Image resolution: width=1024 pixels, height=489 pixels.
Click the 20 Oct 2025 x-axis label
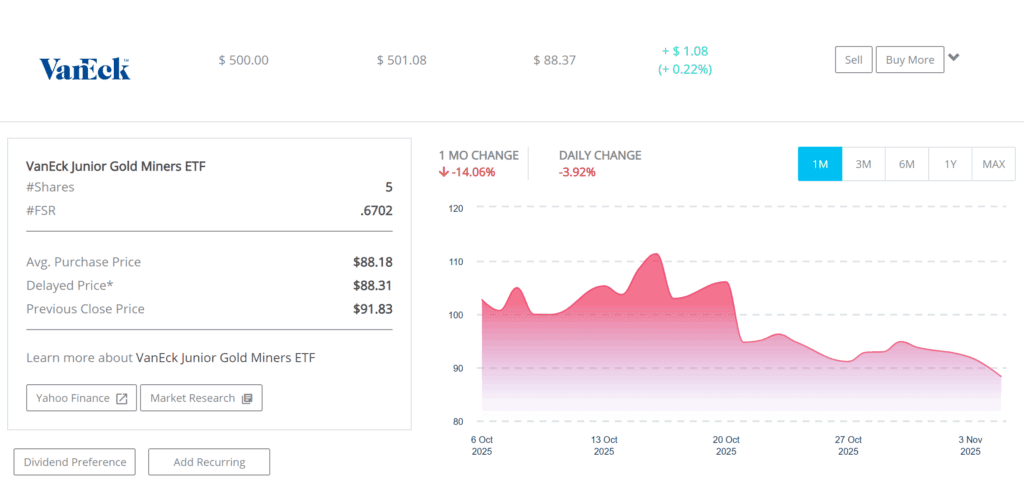coord(726,445)
